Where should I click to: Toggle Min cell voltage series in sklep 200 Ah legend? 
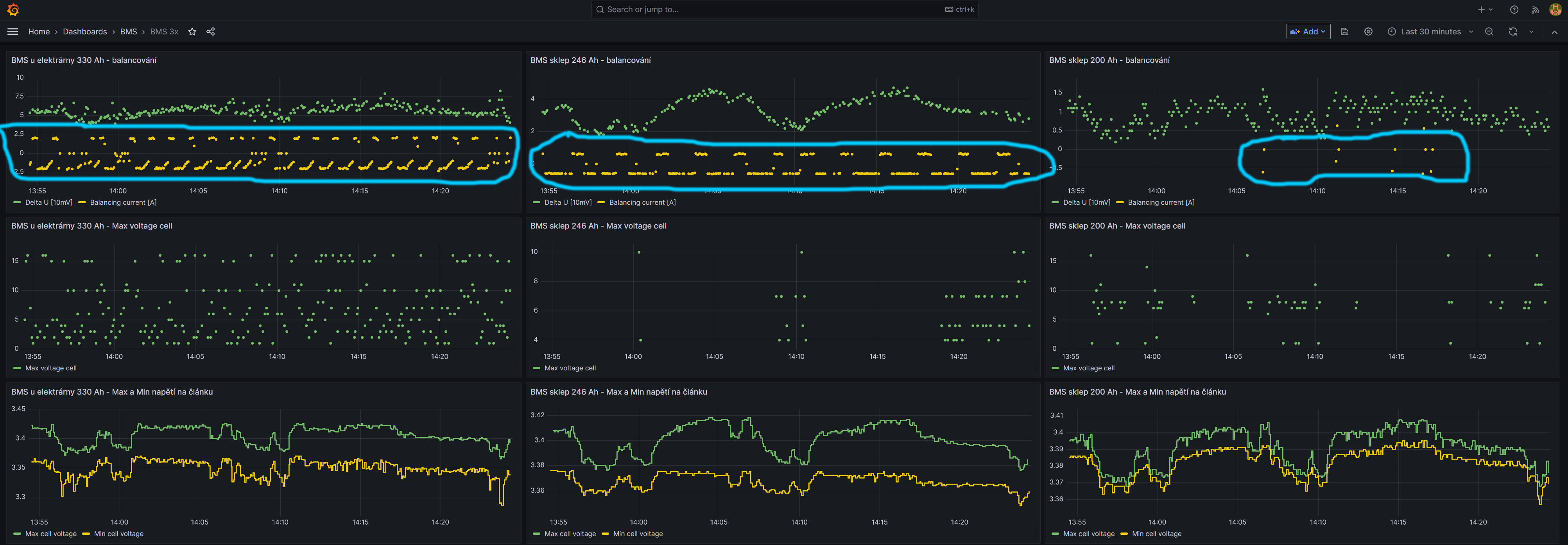point(1156,534)
